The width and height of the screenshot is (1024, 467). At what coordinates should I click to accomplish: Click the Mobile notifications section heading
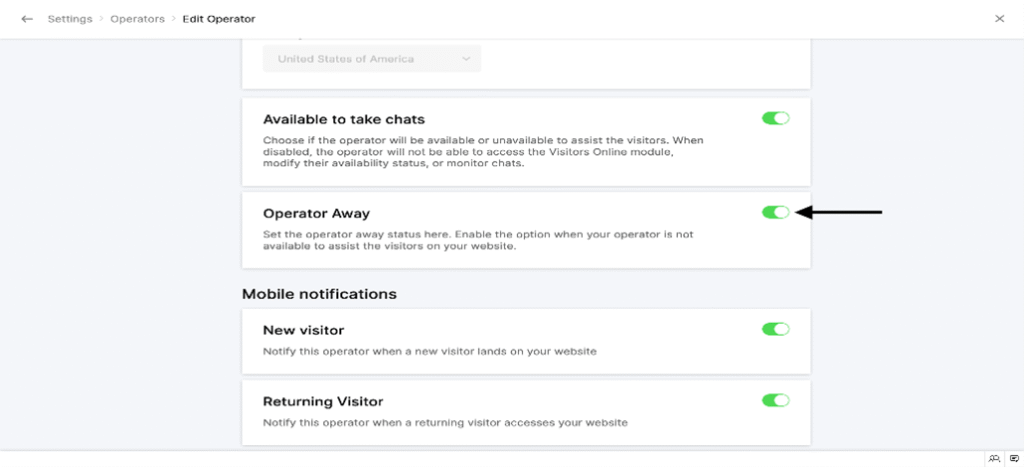pyautogui.click(x=319, y=294)
